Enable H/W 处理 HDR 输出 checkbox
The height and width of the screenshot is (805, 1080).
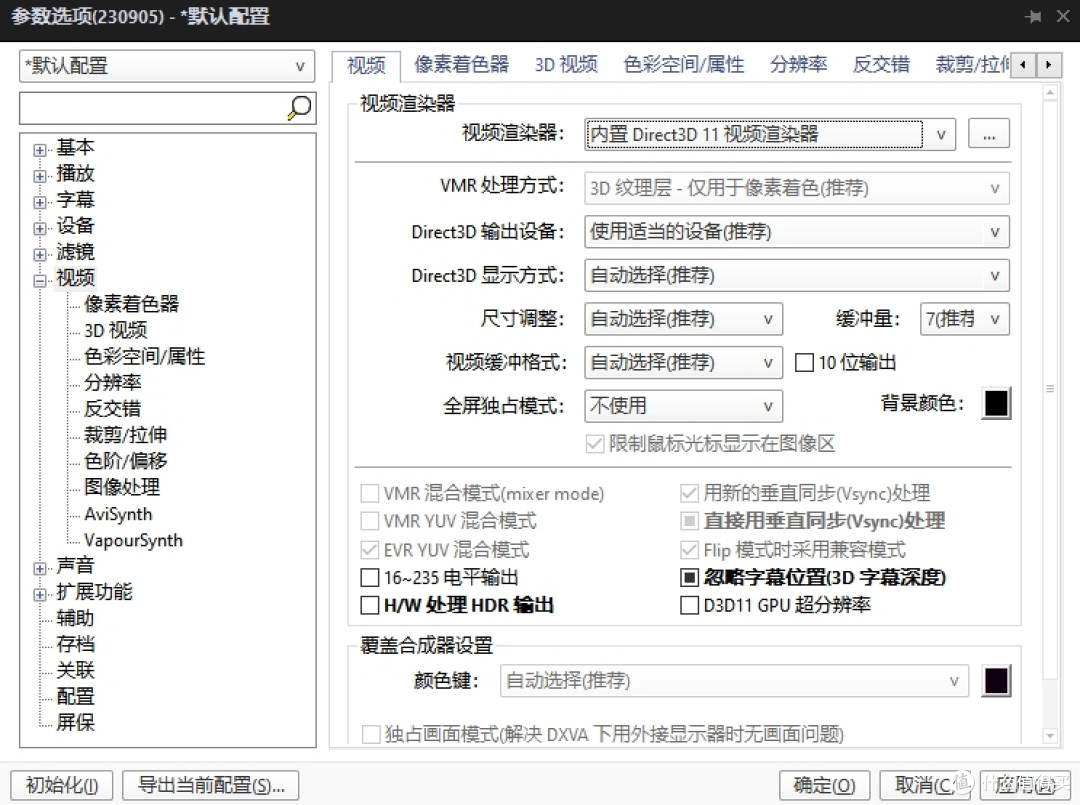pos(370,605)
